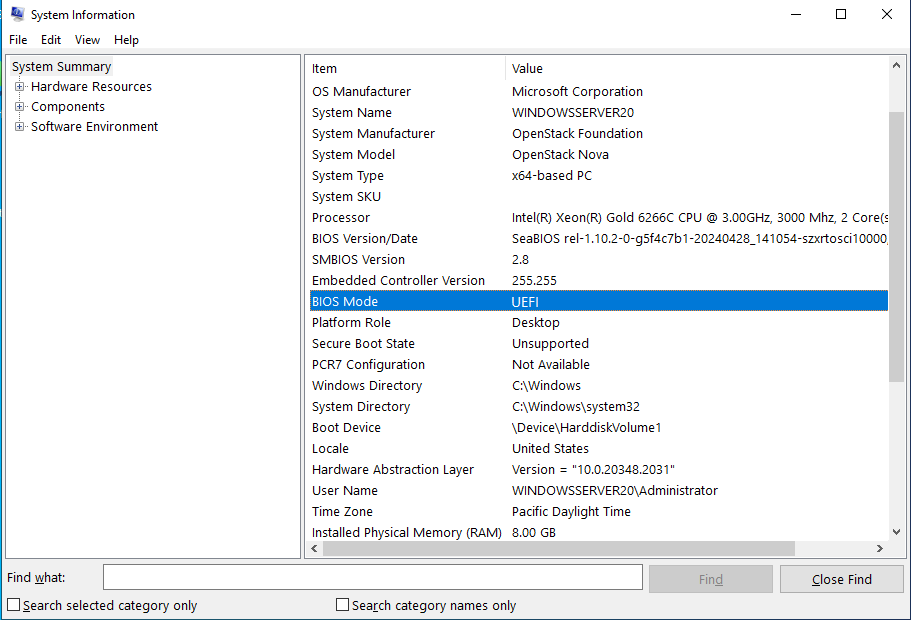
Task: Click the OpenStack Nova value
Action: tap(560, 155)
